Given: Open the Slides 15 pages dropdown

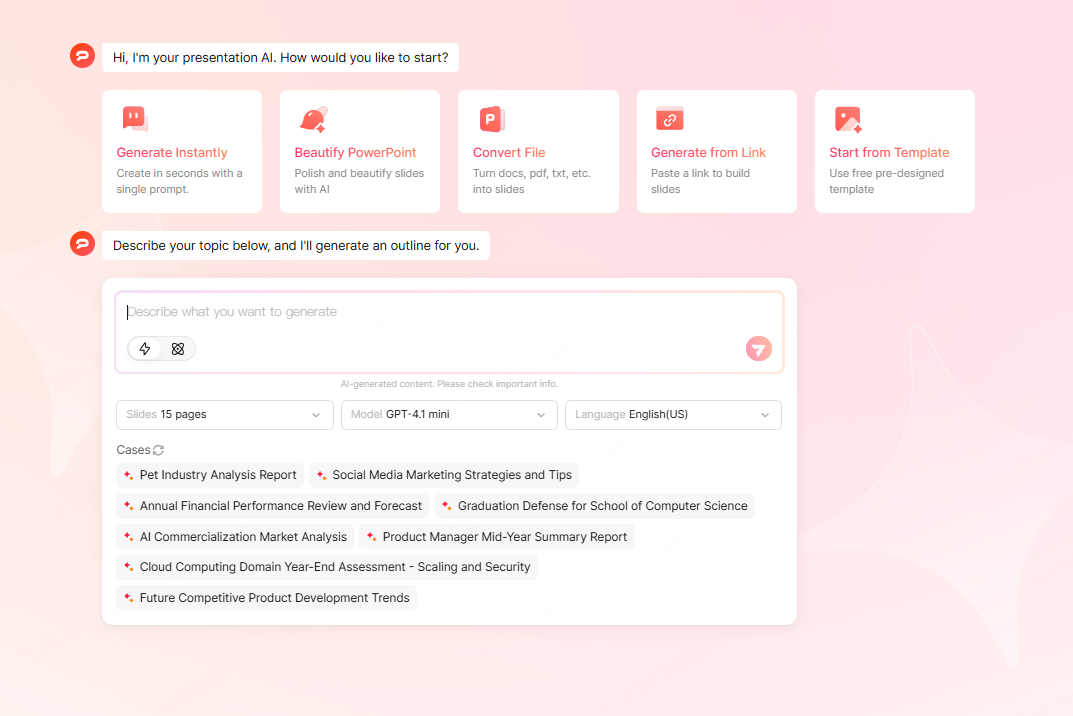Looking at the screenshot, I should (x=224, y=415).
